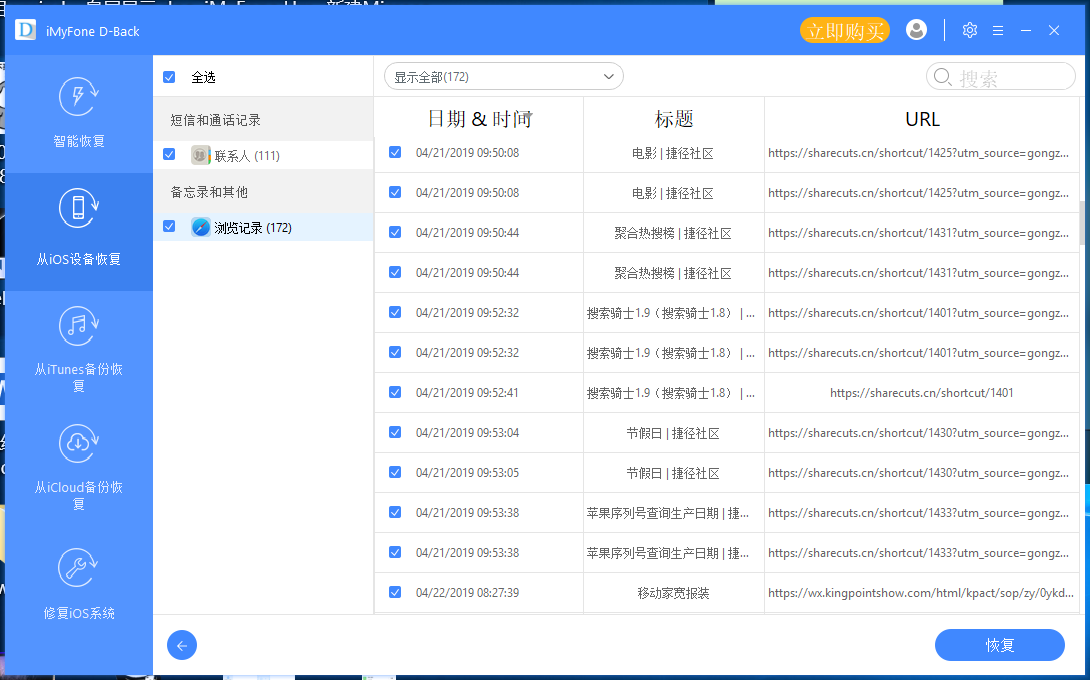The width and height of the screenshot is (1090, 680).
Task: Sort by the 日期 & 时间 column header
Action: click(x=479, y=119)
